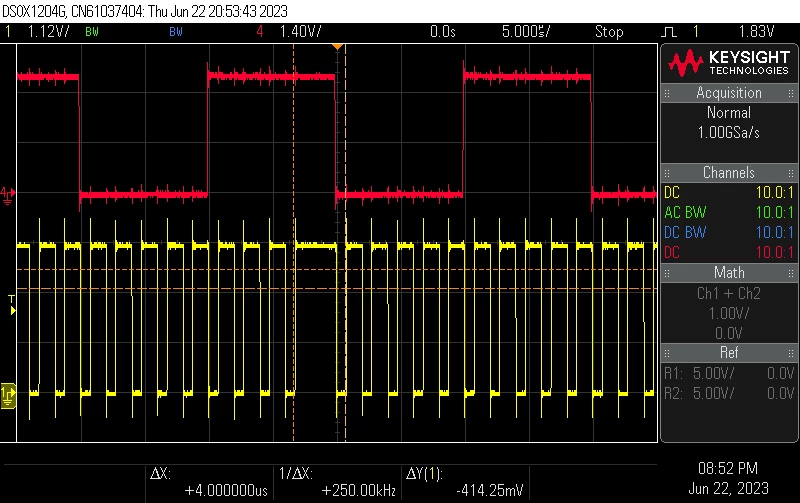800x503 pixels.
Task: Open the Math panel header
Action: click(x=729, y=272)
